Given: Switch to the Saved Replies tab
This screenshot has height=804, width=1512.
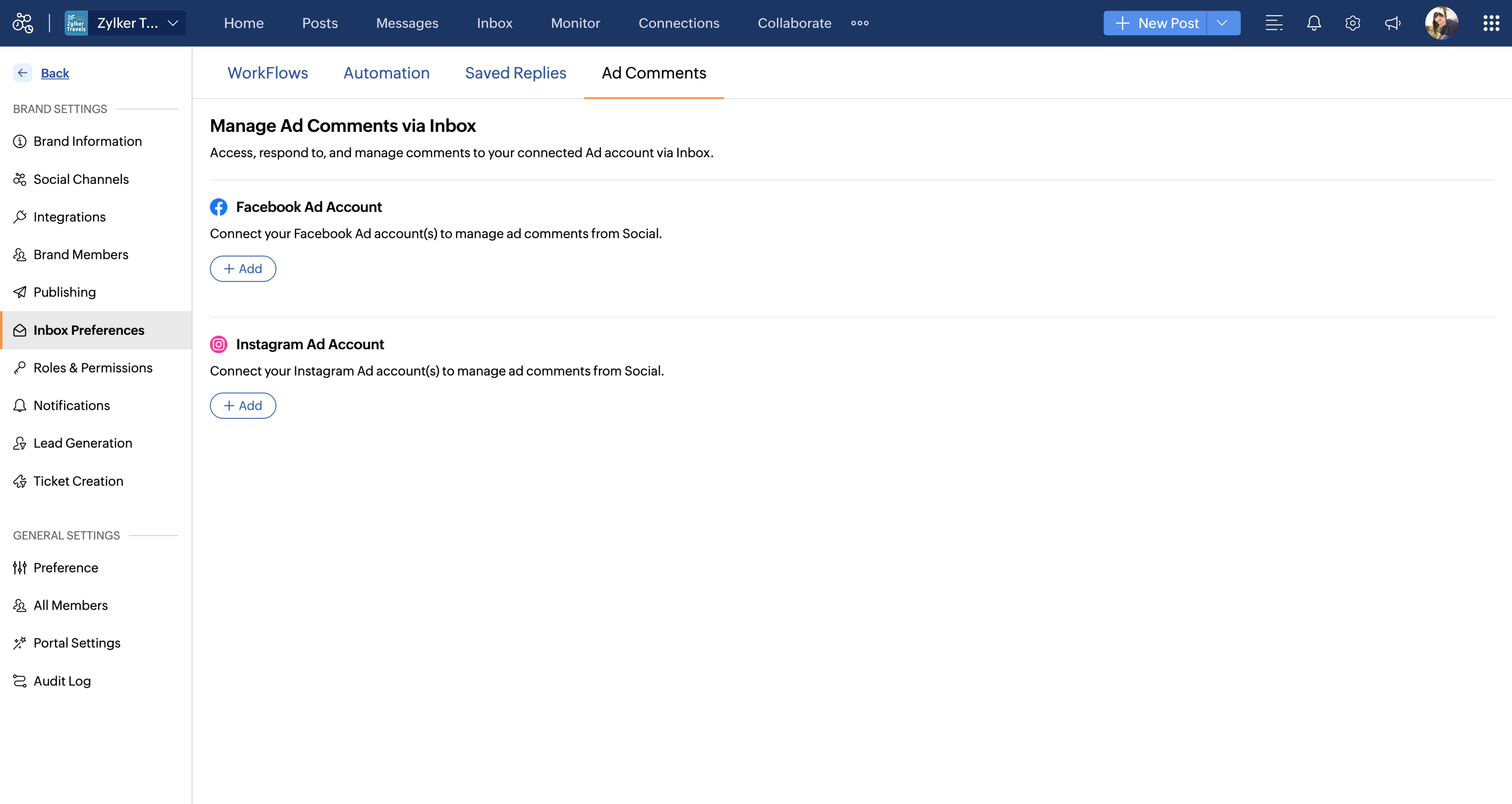Looking at the screenshot, I should 515,73.
